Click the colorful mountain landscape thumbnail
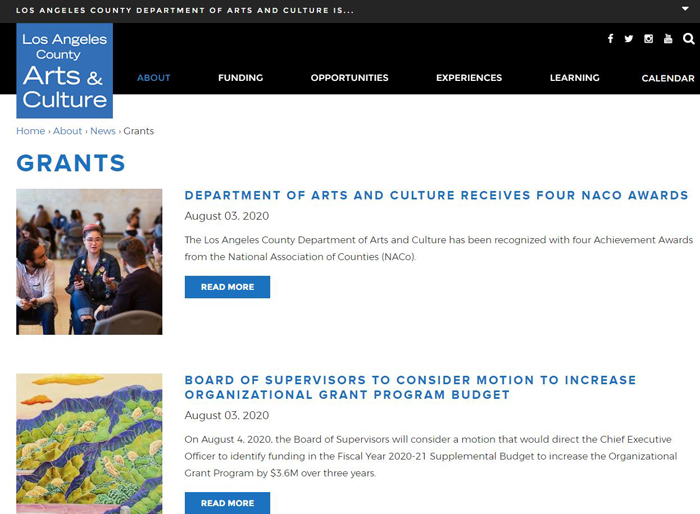 89,444
